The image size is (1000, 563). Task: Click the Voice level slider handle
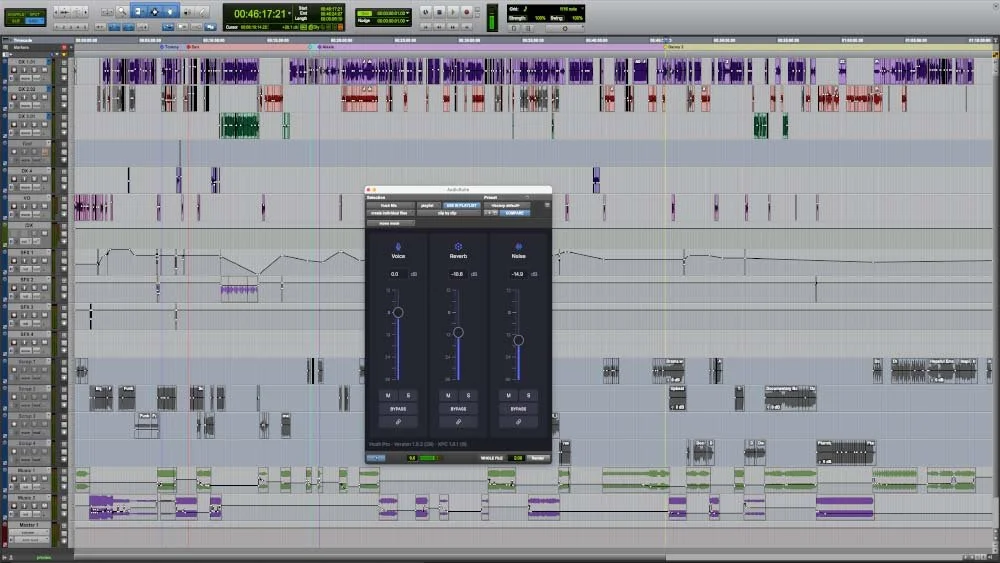tap(398, 312)
